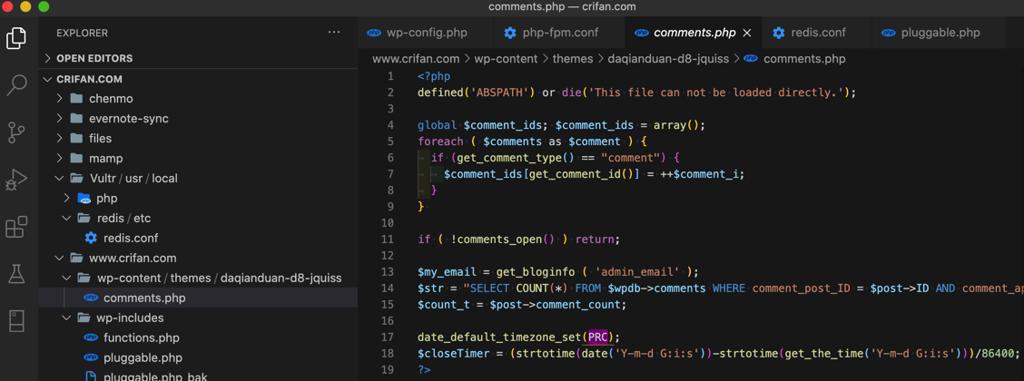
Task: Click comments.php in the breadcrumb
Action: click(804, 59)
